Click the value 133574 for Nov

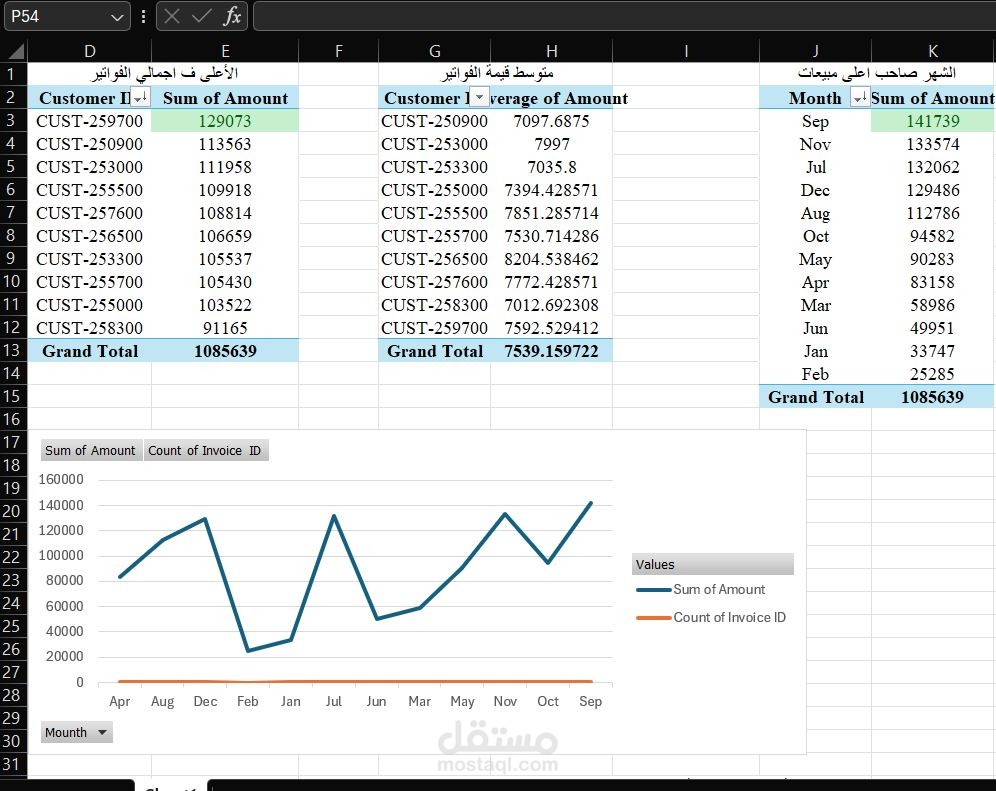(x=932, y=144)
